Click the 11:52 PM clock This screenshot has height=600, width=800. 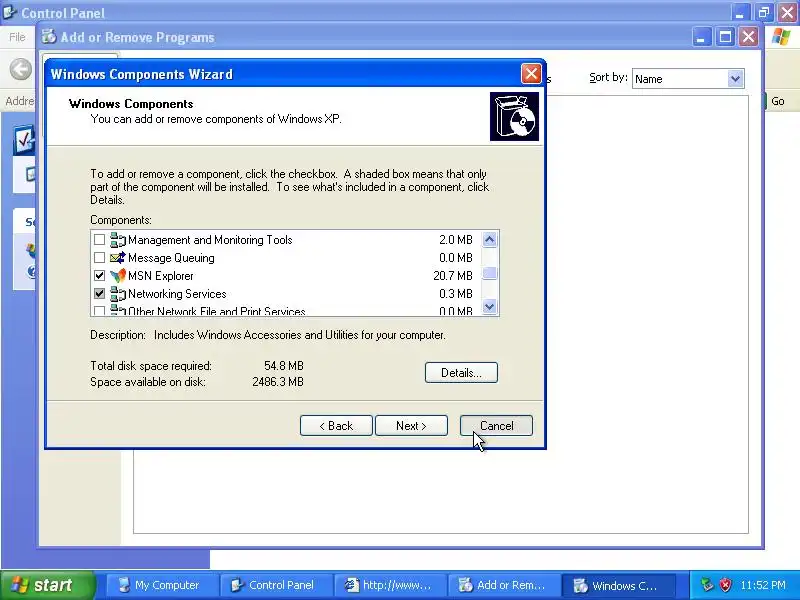click(x=763, y=585)
